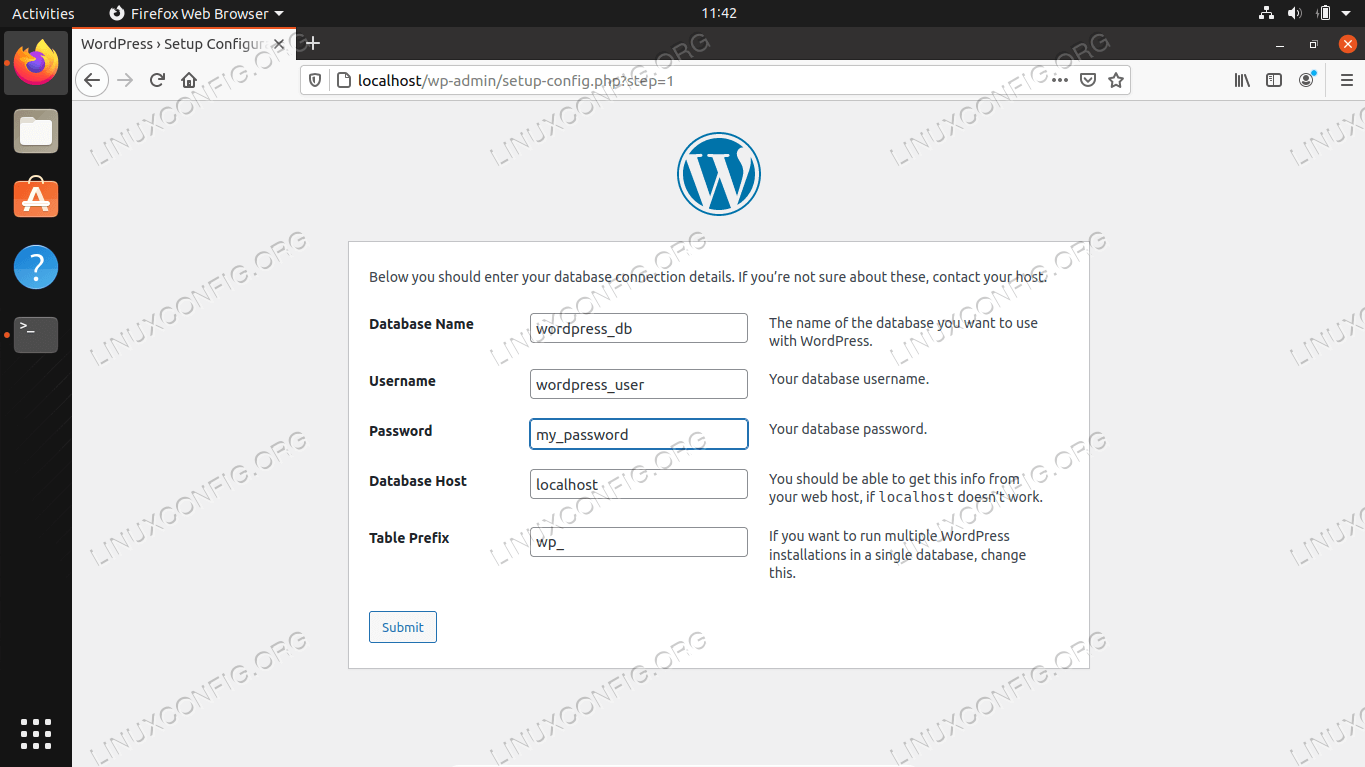Show the sidebars panel icon

coord(1274,80)
